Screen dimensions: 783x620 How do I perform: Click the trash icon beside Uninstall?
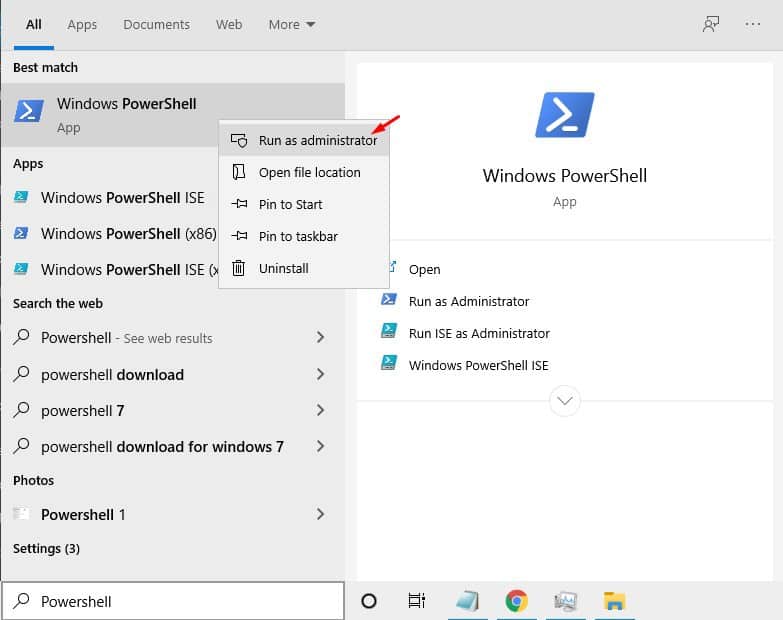(x=239, y=268)
